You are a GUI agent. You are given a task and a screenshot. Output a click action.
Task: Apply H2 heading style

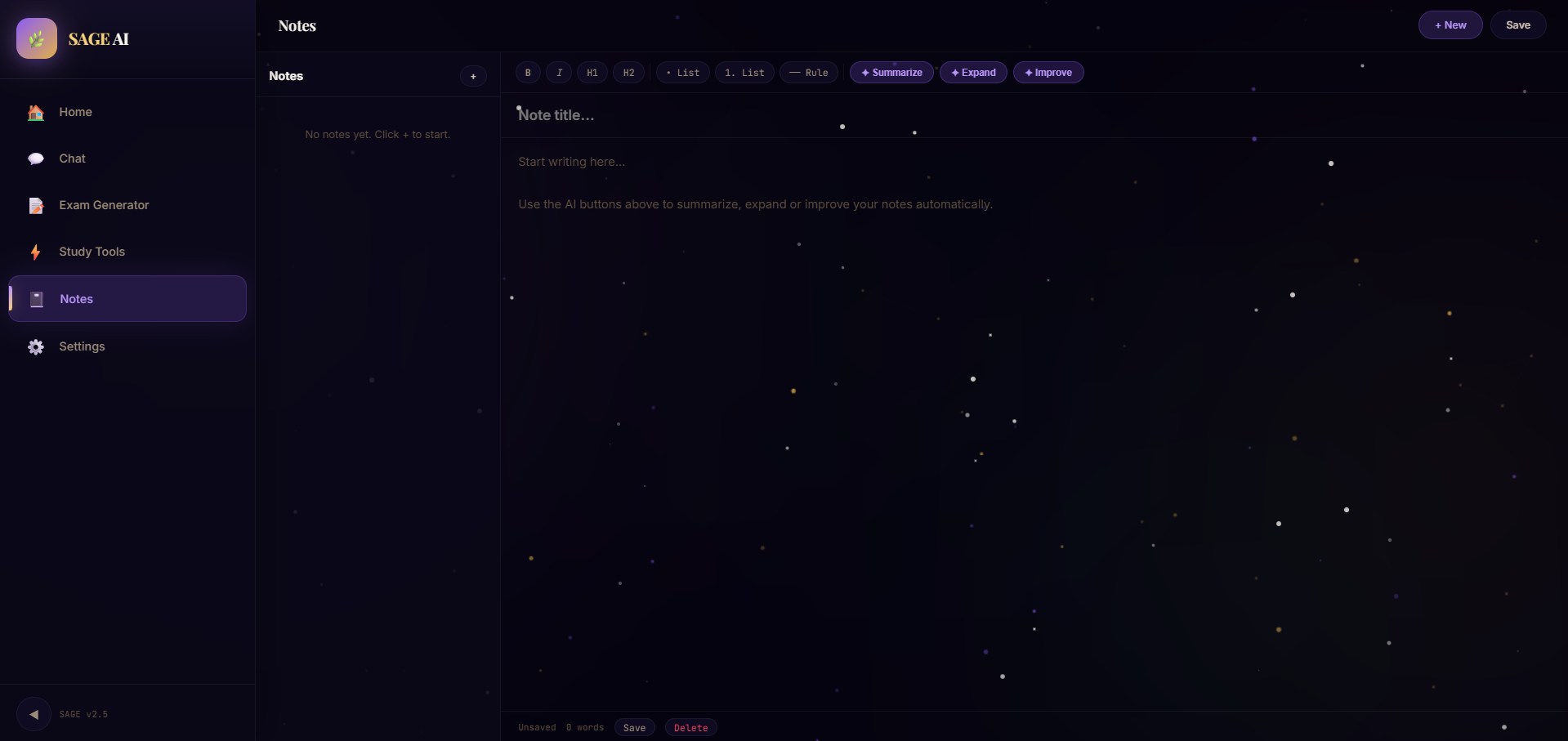[628, 73]
